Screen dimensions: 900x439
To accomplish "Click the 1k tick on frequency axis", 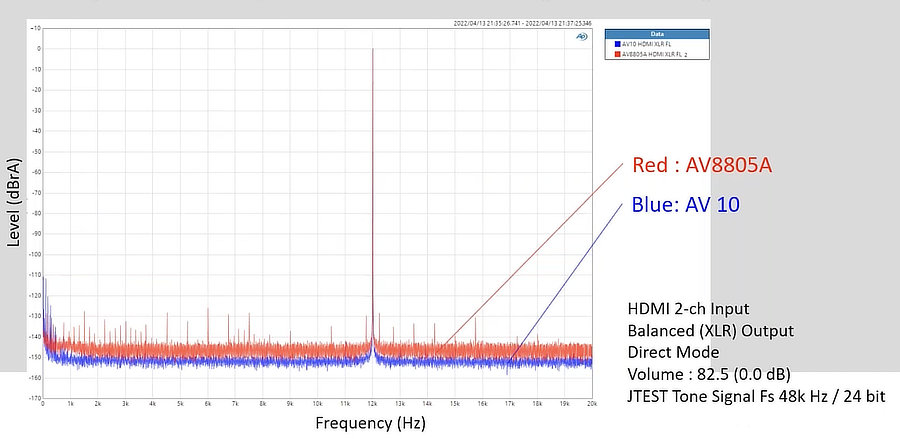I will click(71, 404).
